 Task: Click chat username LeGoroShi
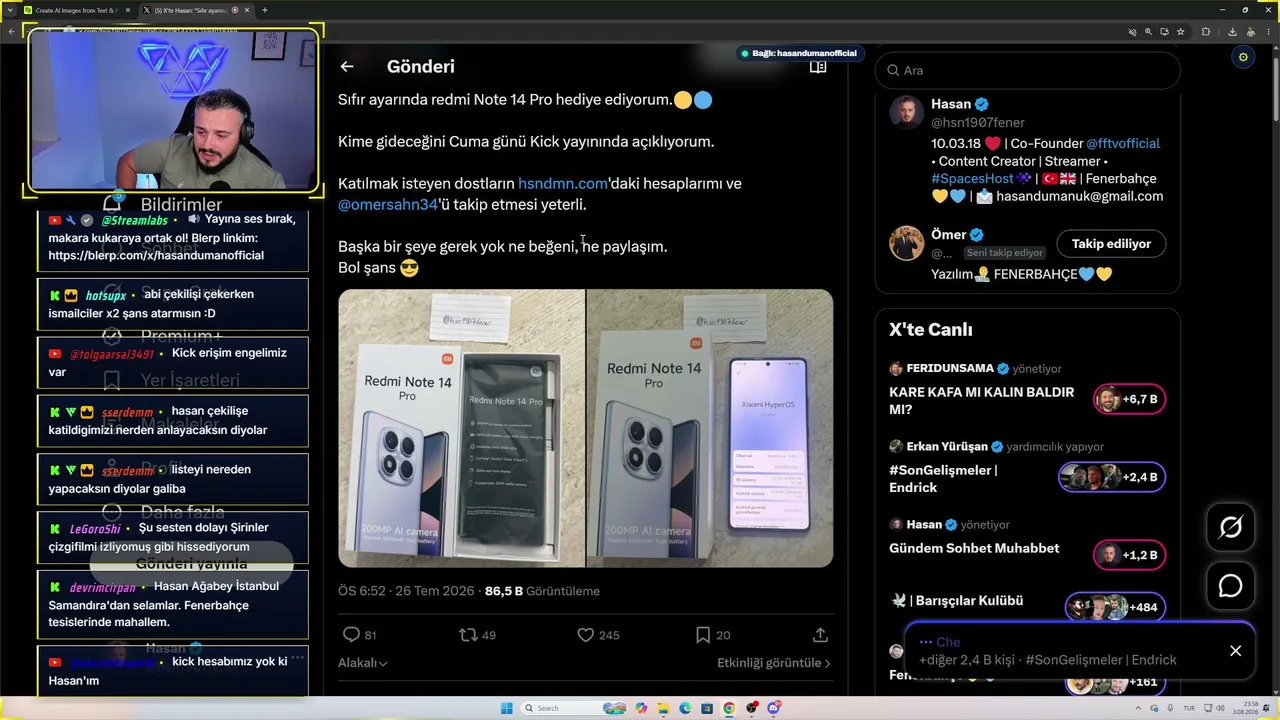click(x=95, y=529)
